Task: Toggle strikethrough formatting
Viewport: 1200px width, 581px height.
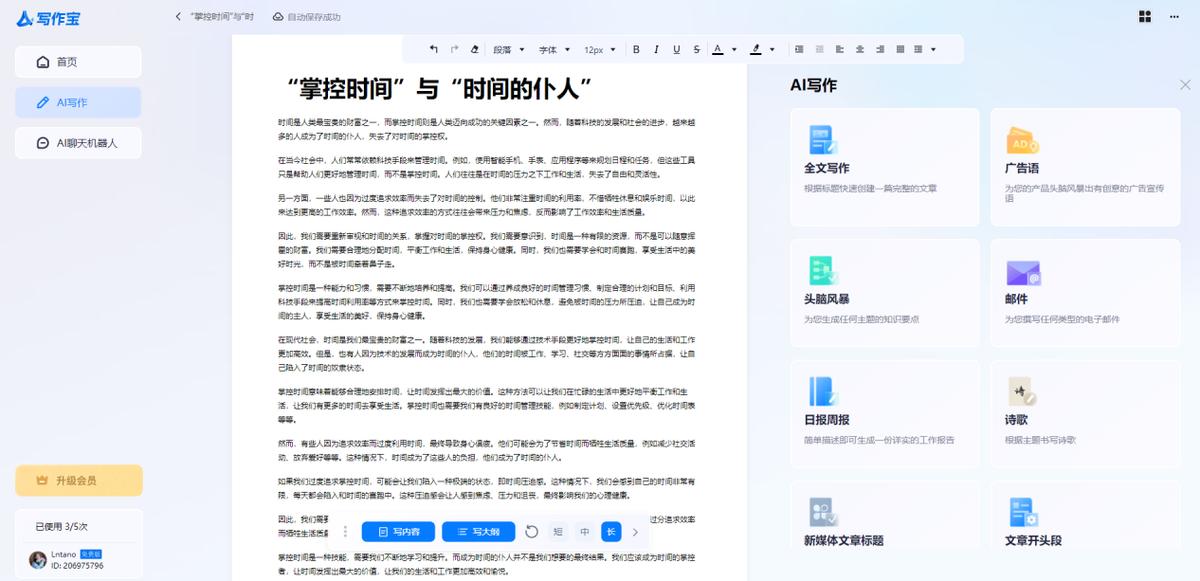Action: pos(697,49)
